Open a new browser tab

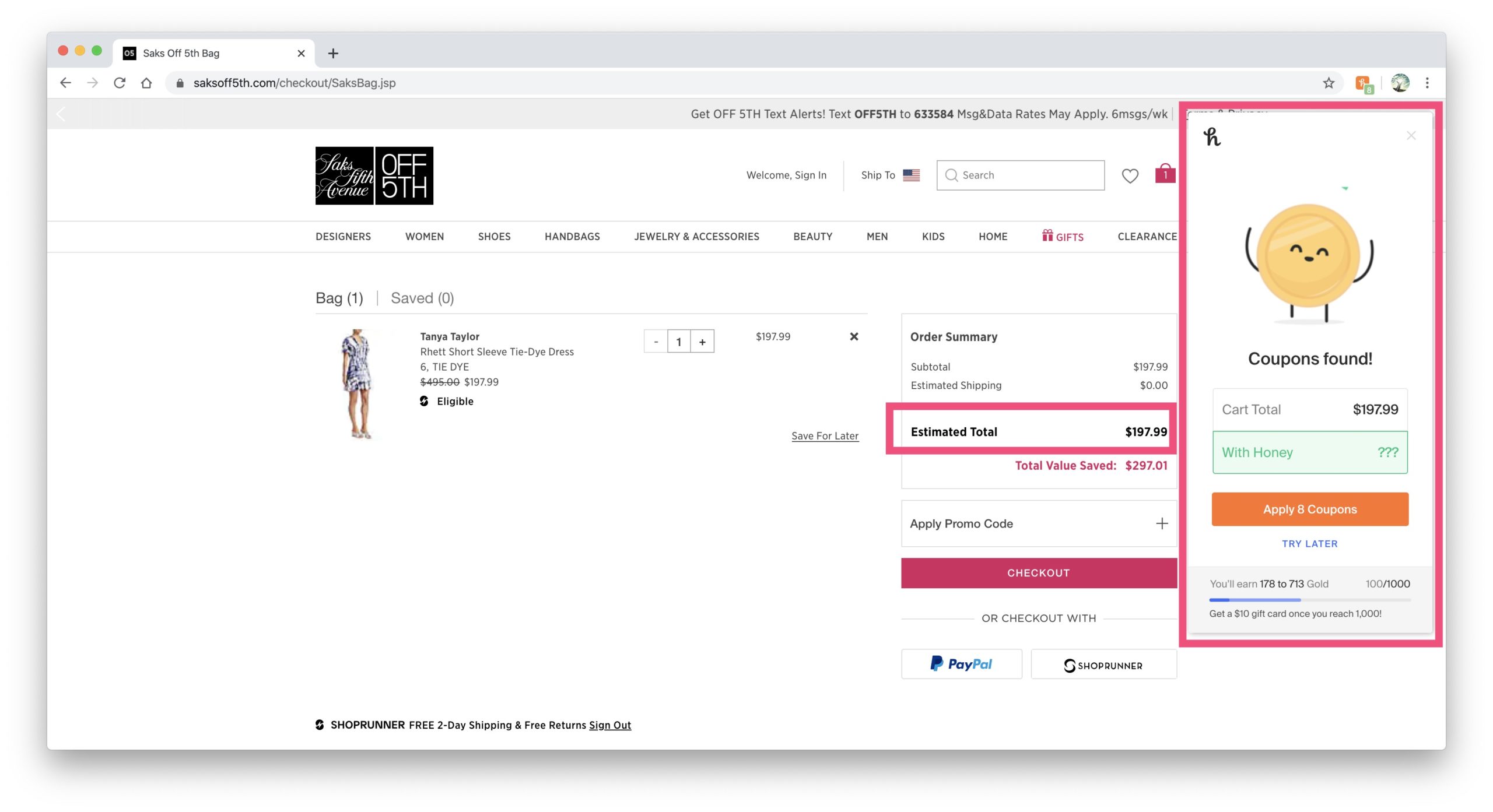pyautogui.click(x=333, y=53)
